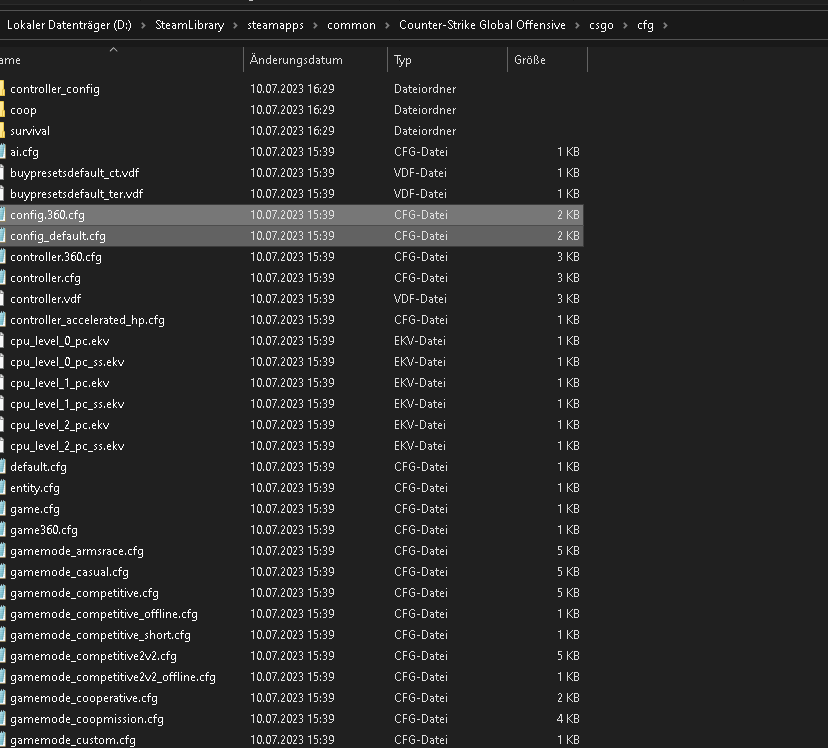Sort by Typ column header
Screen dimensions: 828x748
pos(447,60)
